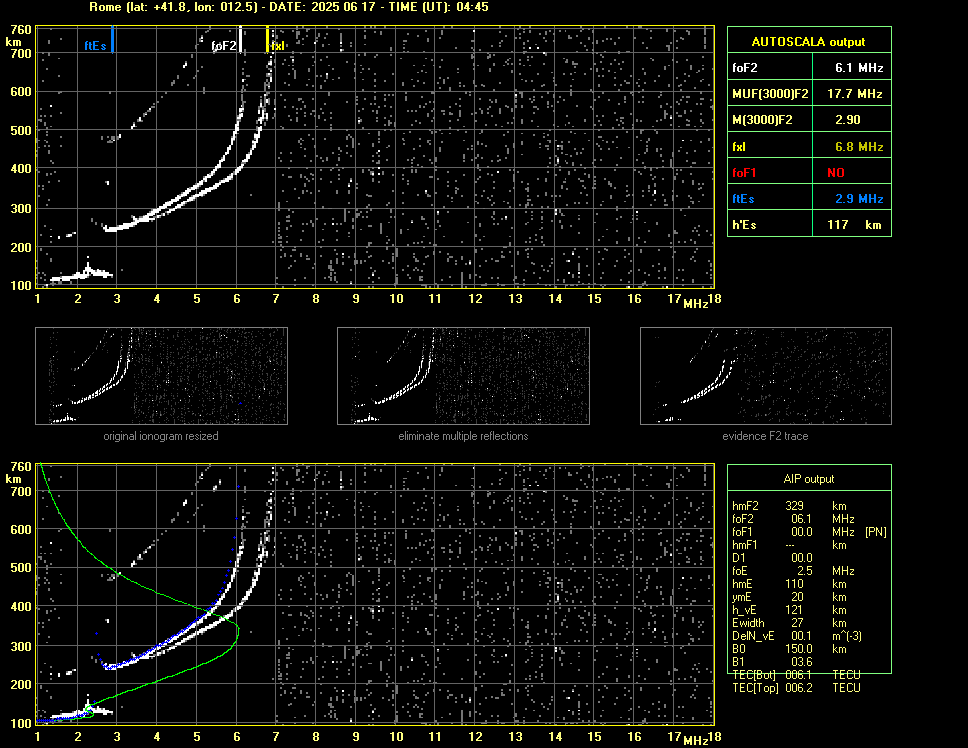This screenshot has height=748, width=968.
Task: Click the h'Es value '117 km'
Action: tap(854, 225)
